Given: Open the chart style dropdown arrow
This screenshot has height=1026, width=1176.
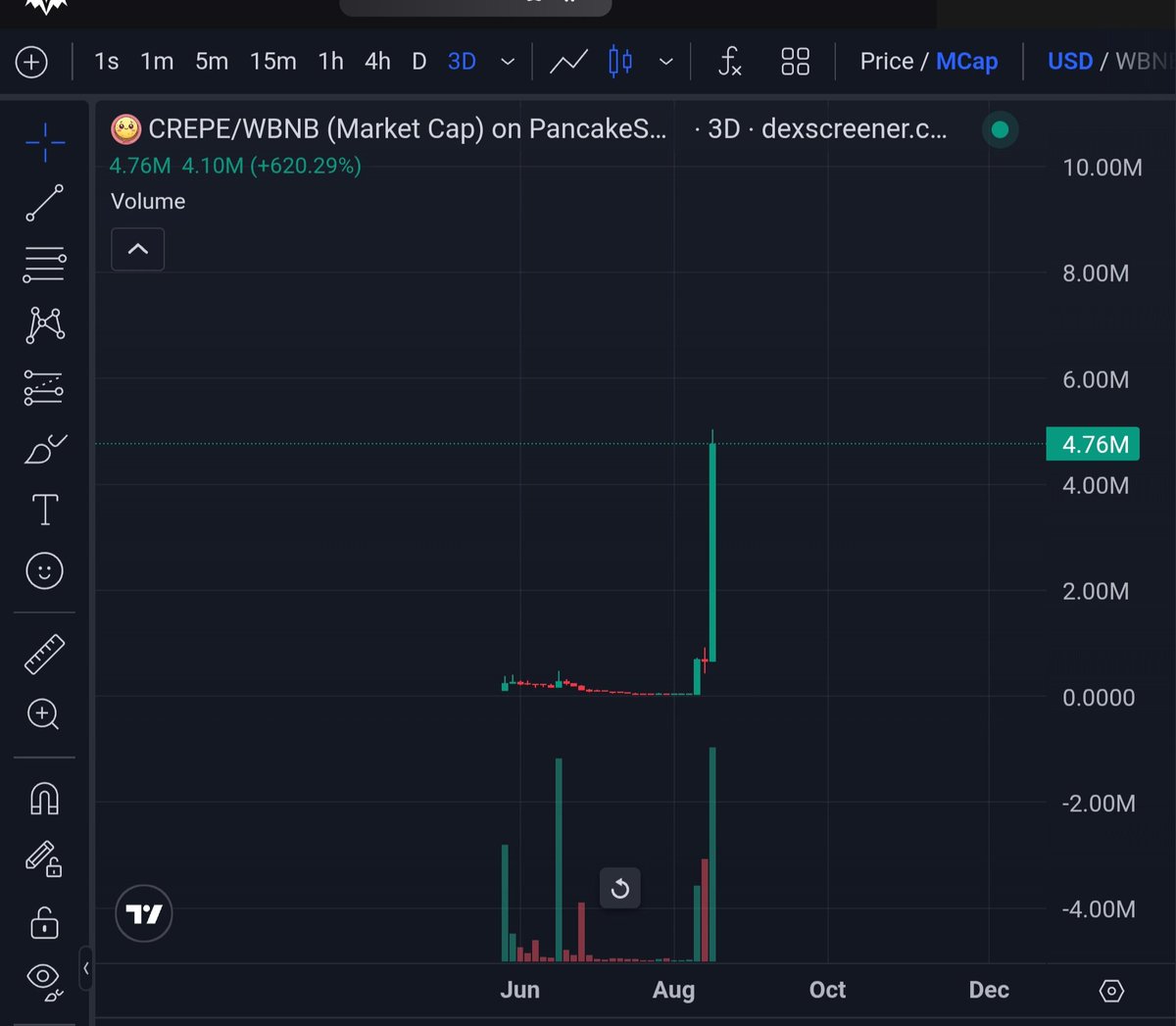Looking at the screenshot, I should 666,62.
